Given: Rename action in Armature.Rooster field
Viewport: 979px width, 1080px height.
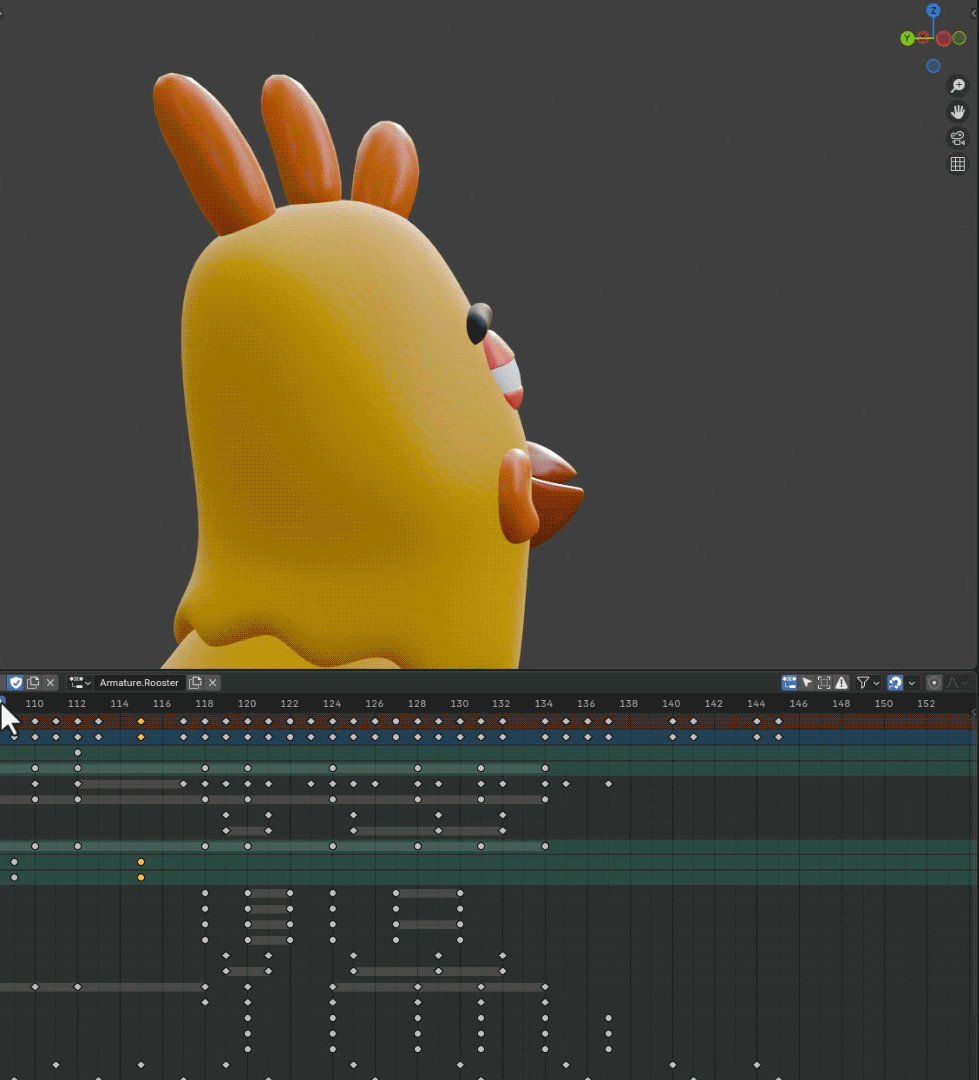Looking at the screenshot, I should point(139,683).
